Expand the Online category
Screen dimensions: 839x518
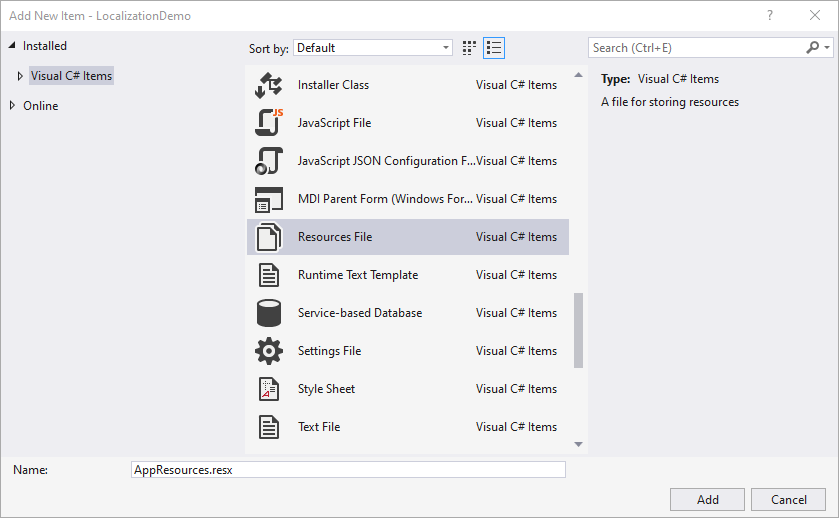[12, 106]
